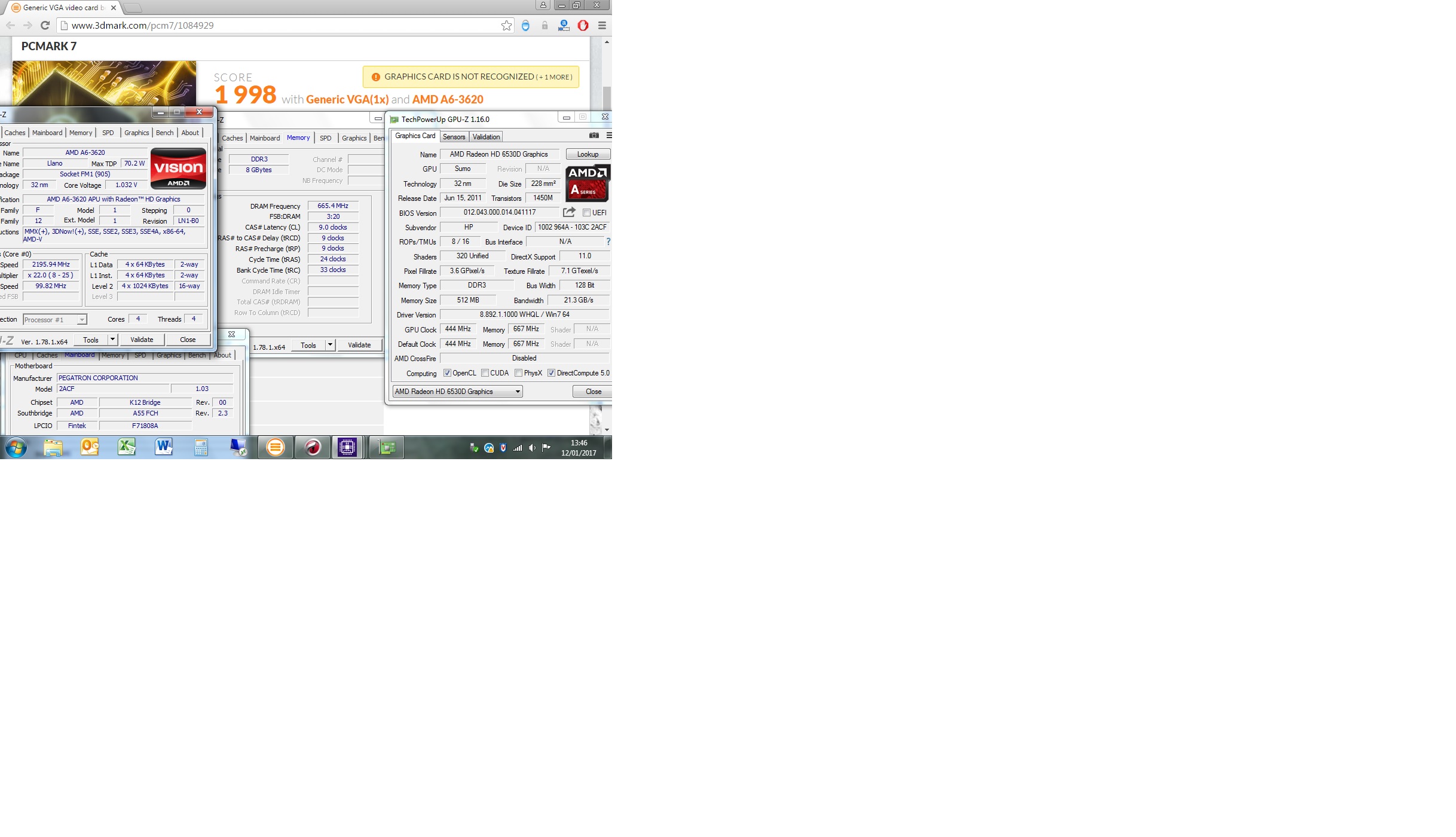Expand Tools arrow in CPU-Z CPU window
Image resolution: width=1456 pixels, height=837 pixels.
(x=112, y=340)
